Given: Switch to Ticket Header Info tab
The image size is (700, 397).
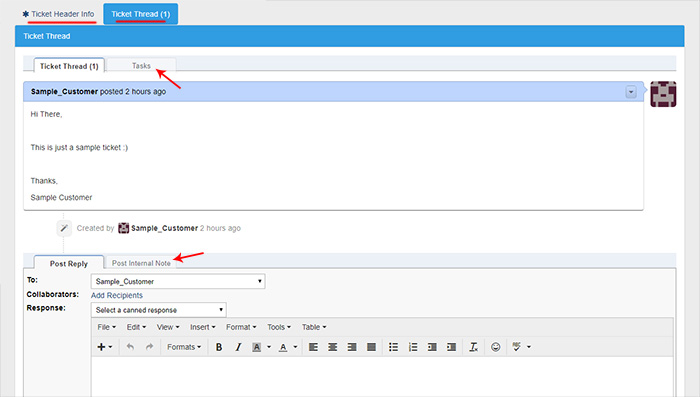Looking at the screenshot, I should pyautogui.click(x=58, y=14).
